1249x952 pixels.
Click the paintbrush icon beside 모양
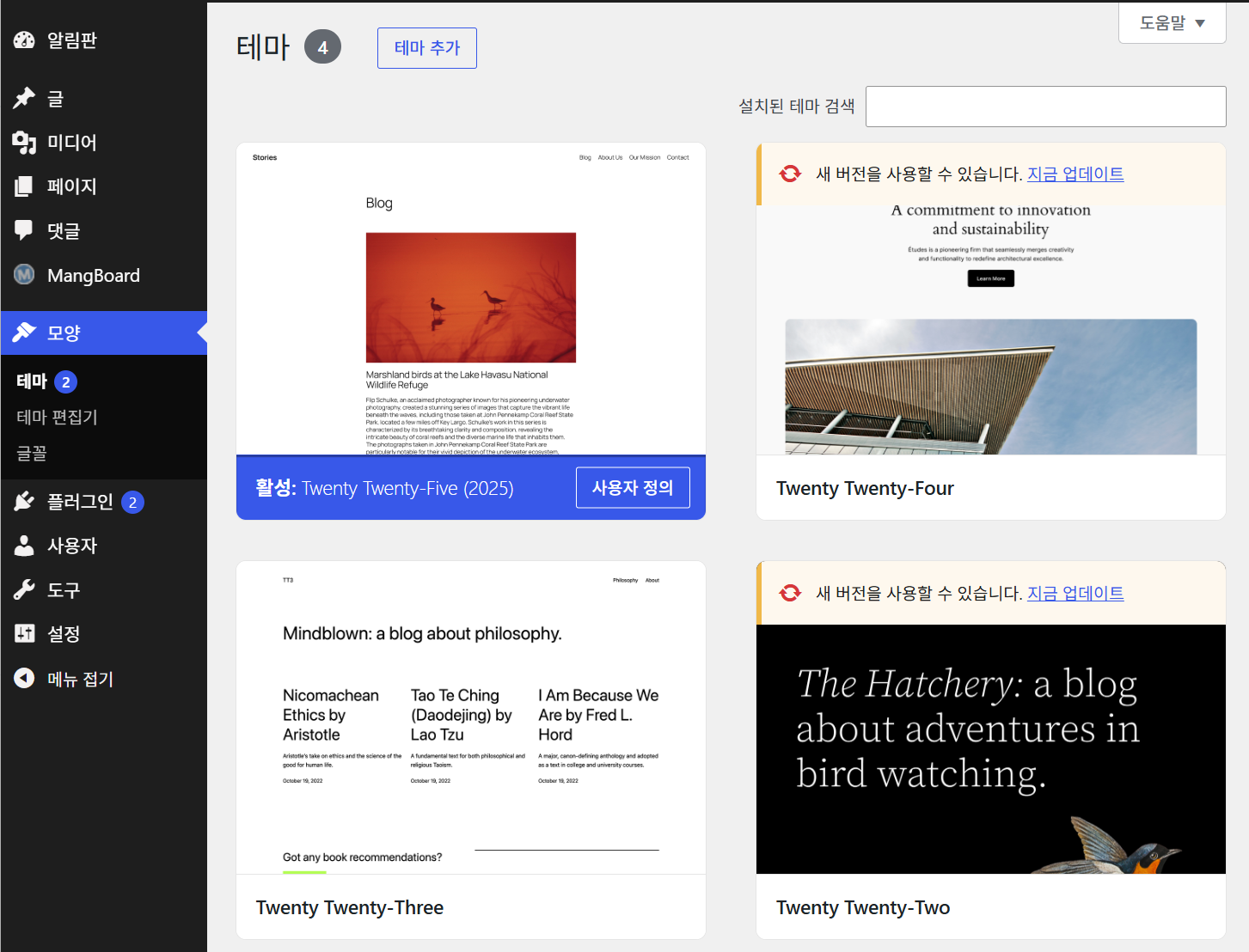pyautogui.click(x=24, y=333)
